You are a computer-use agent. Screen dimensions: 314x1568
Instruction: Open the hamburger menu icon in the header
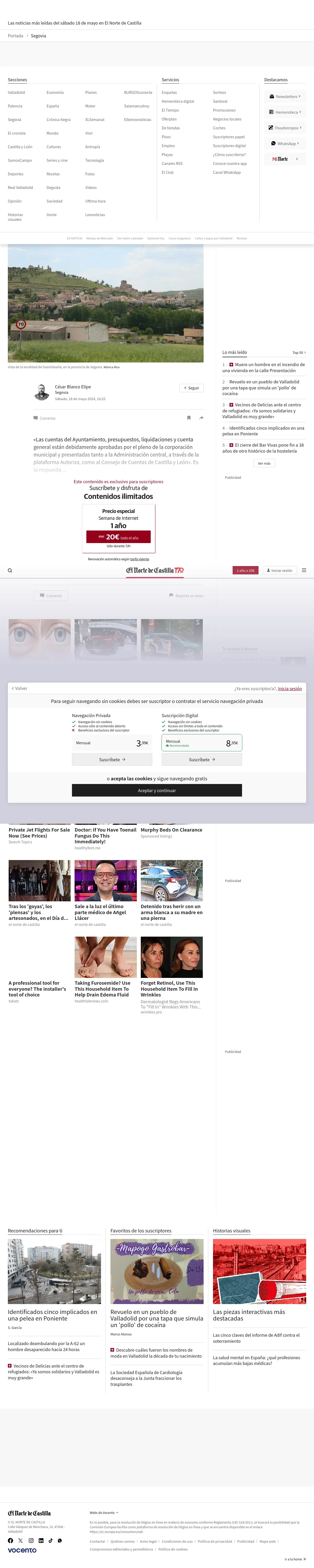pos(304,570)
